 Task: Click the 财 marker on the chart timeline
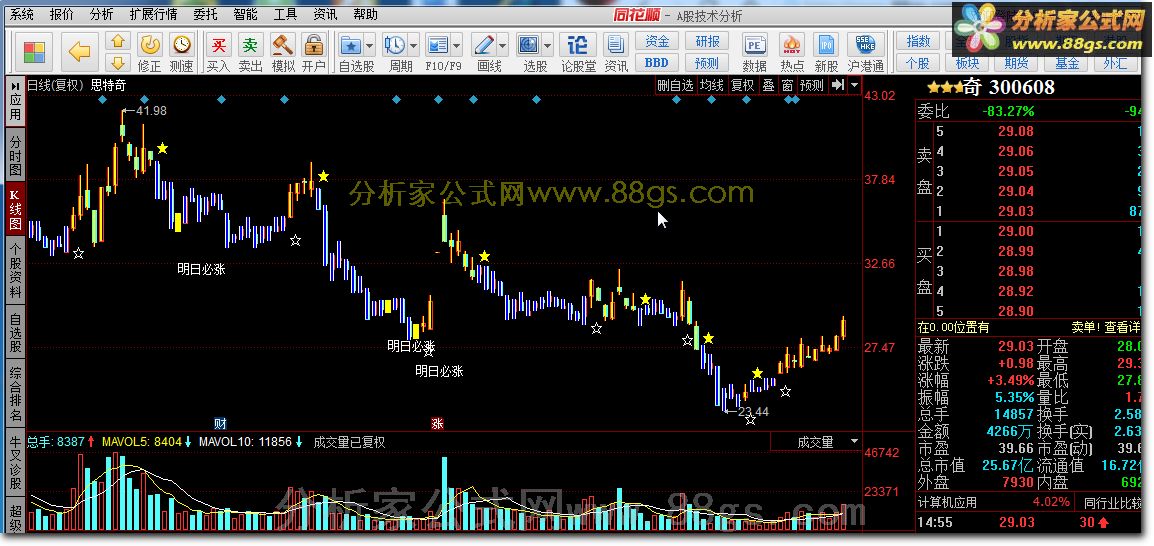(220, 424)
